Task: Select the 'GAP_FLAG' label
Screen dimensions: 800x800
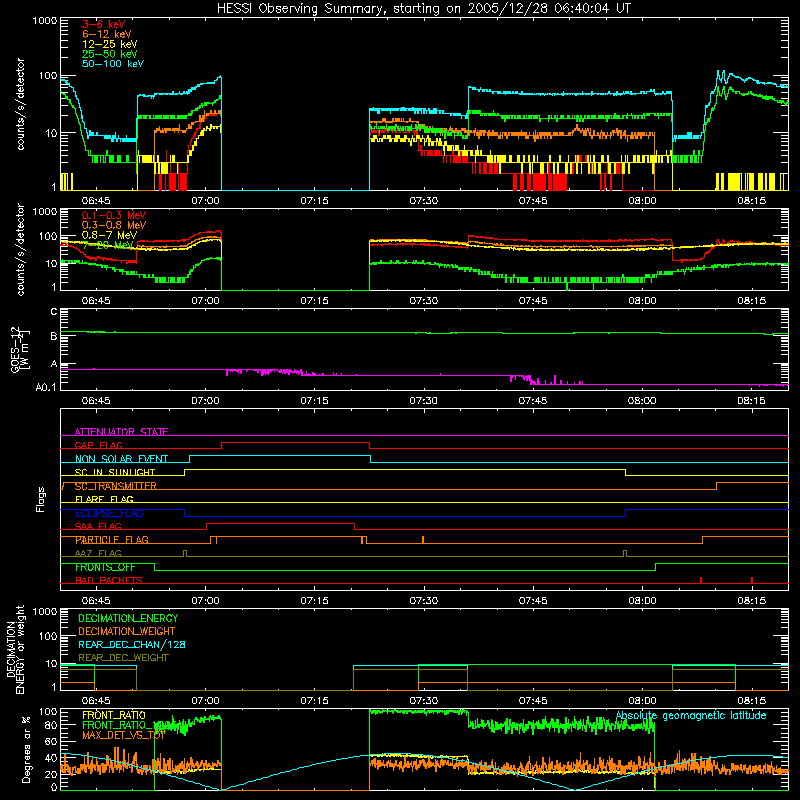Action: pyautogui.click(x=98, y=445)
